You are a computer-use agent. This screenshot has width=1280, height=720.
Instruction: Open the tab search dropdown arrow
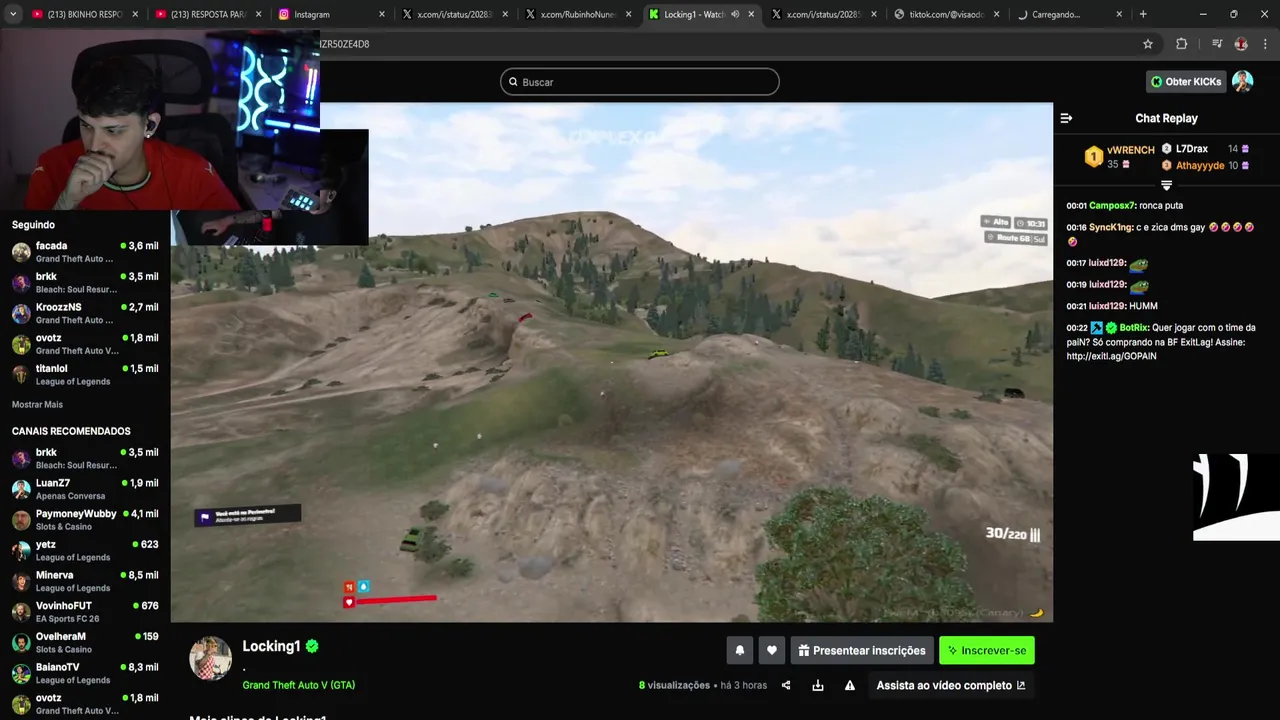coord(14,14)
